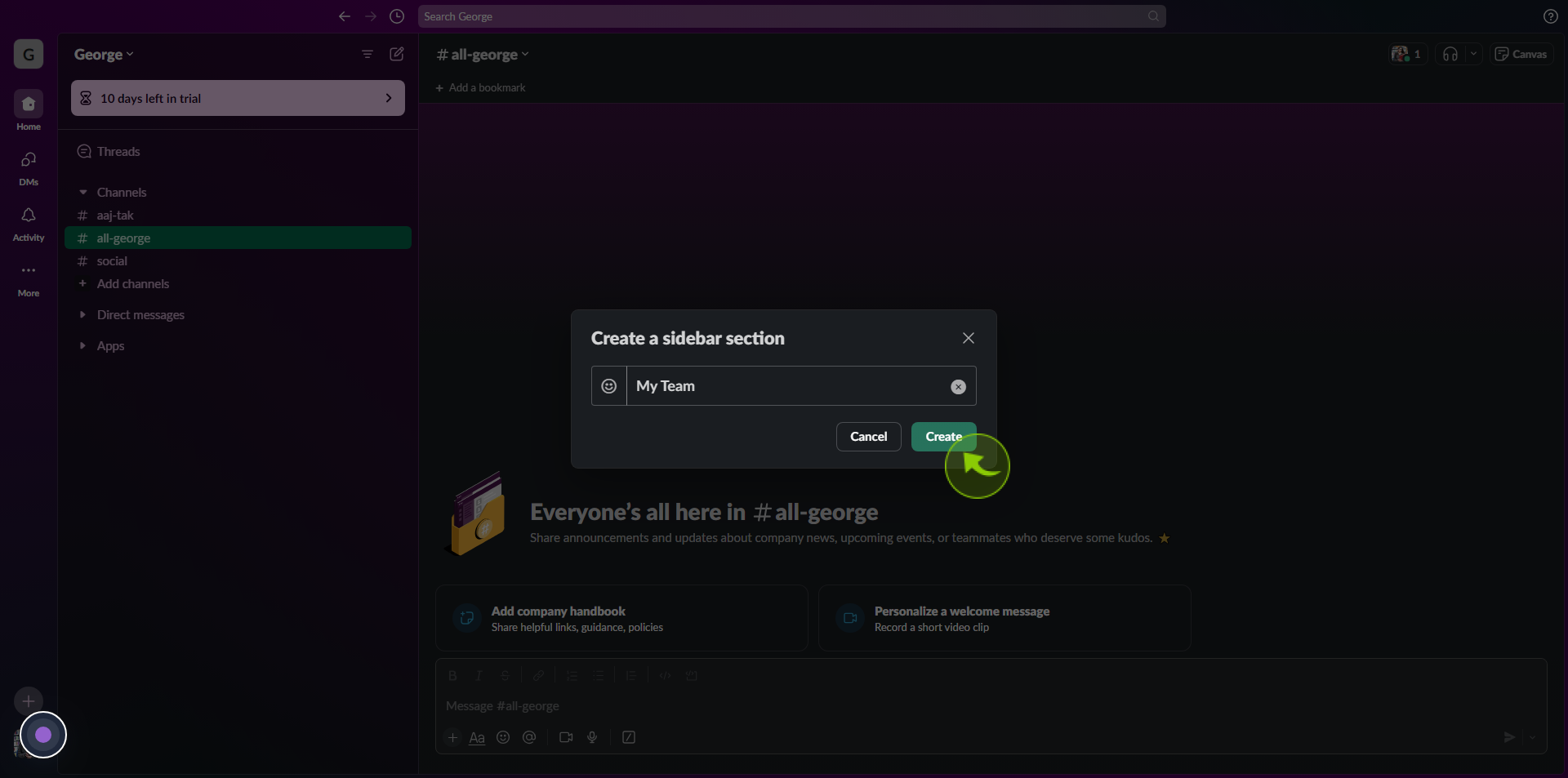This screenshot has width=1568, height=778.
Task: Send the message arrow
Action: 1509,738
